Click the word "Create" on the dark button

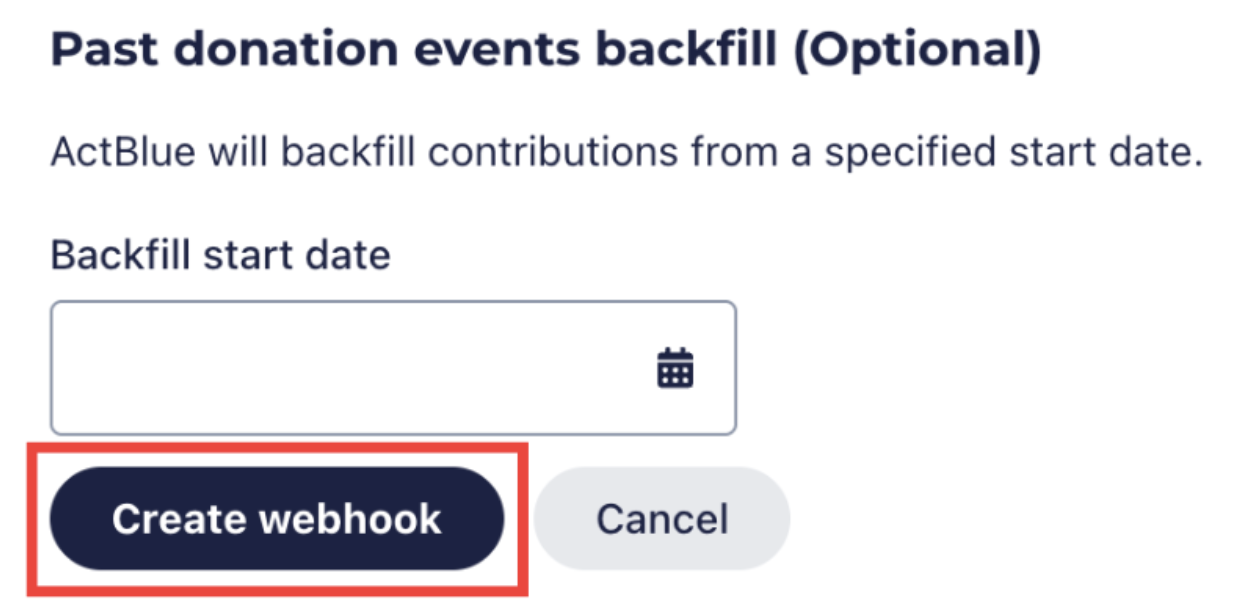pos(179,519)
